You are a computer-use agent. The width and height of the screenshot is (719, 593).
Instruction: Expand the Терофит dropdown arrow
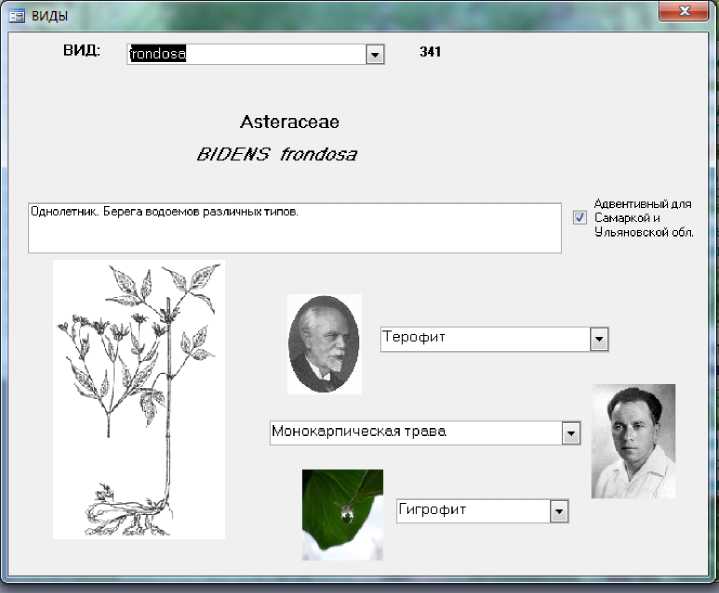599,339
